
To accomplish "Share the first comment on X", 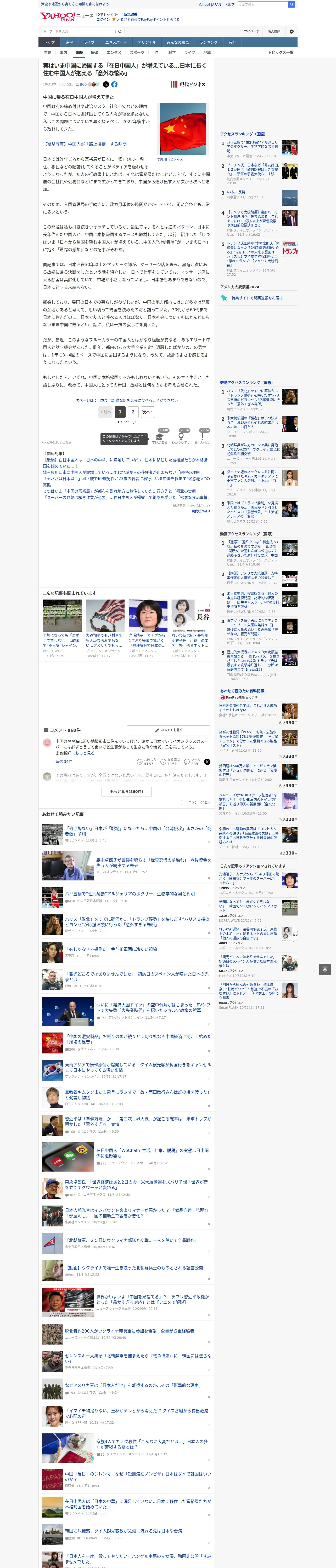I will click(x=207, y=762).
